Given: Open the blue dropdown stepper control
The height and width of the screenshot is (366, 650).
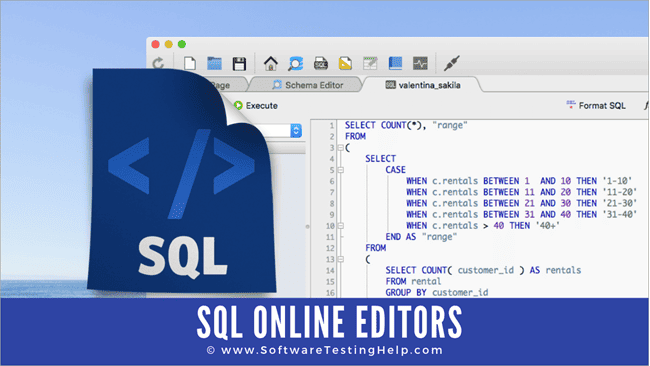Looking at the screenshot, I should click(296, 131).
